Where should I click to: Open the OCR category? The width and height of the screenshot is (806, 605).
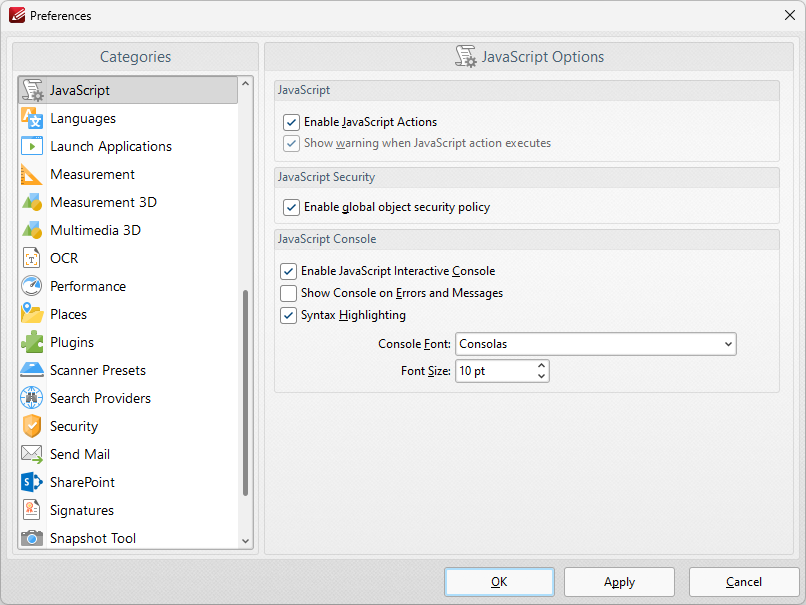128,258
